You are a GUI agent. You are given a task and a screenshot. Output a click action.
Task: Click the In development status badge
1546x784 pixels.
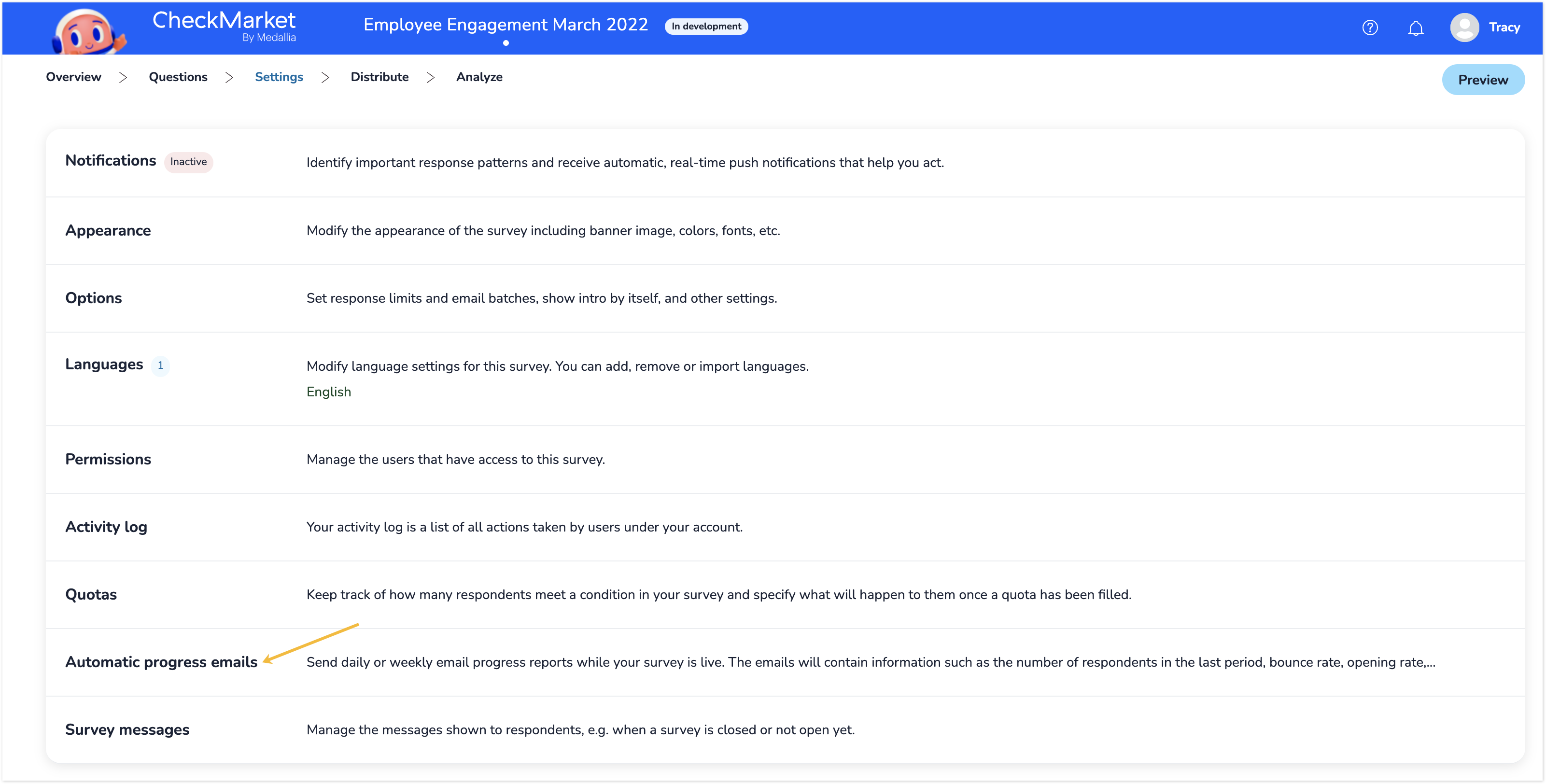706,27
